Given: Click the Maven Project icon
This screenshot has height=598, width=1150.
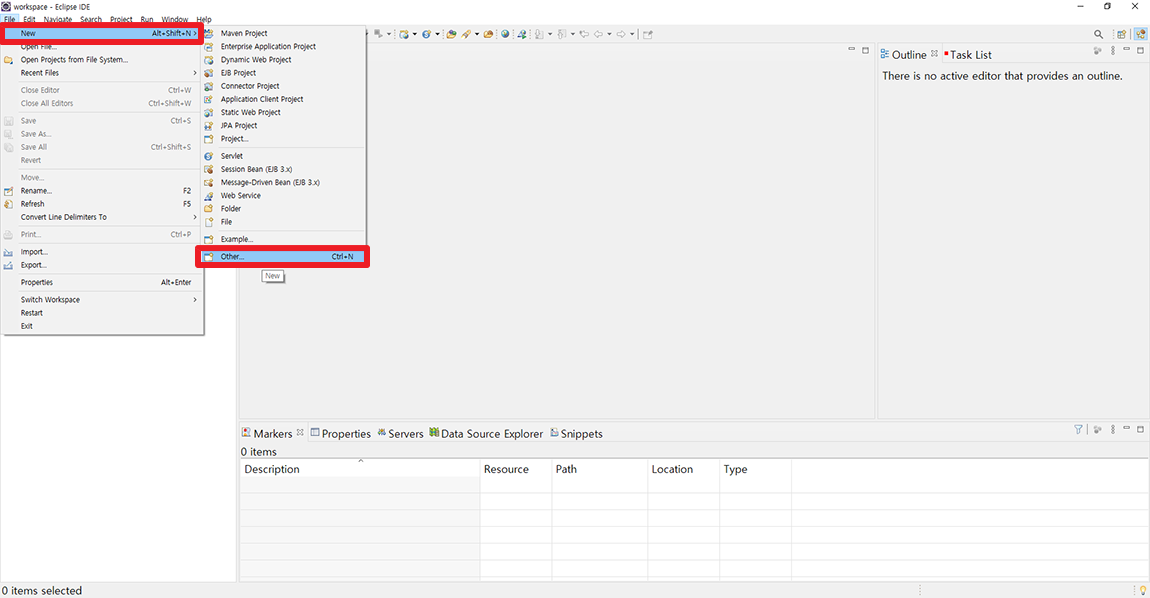Looking at the screenshot, I should [209, 33].
